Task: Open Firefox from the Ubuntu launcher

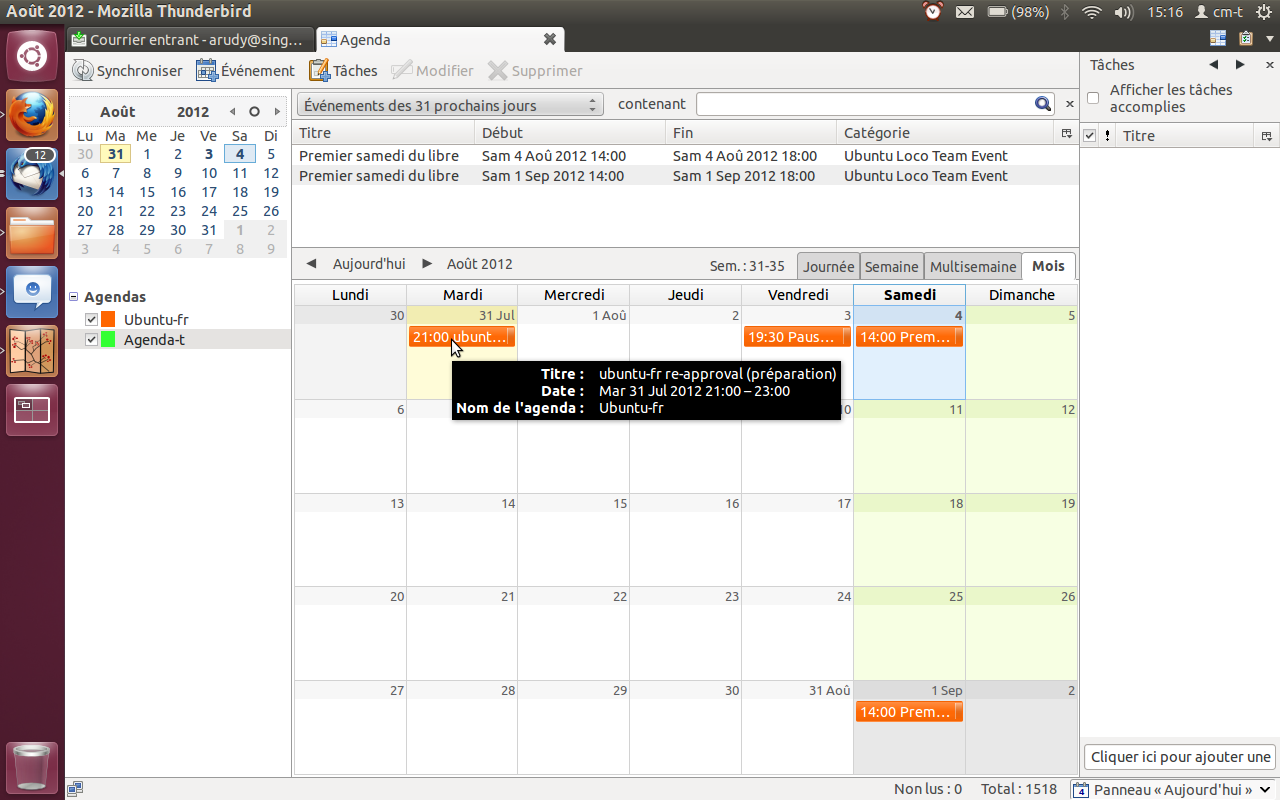Action: (32, 115)
